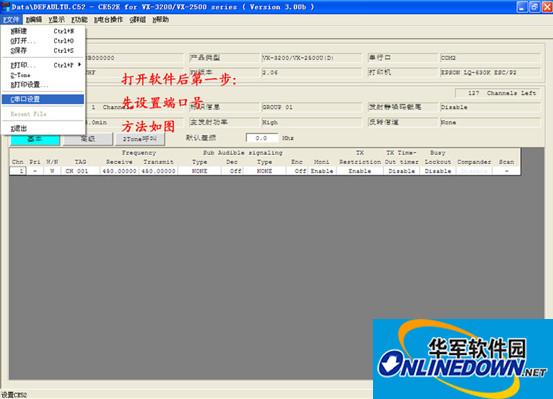Close the CE52E window
Screen dimensions: 553x399
(547, 7)
